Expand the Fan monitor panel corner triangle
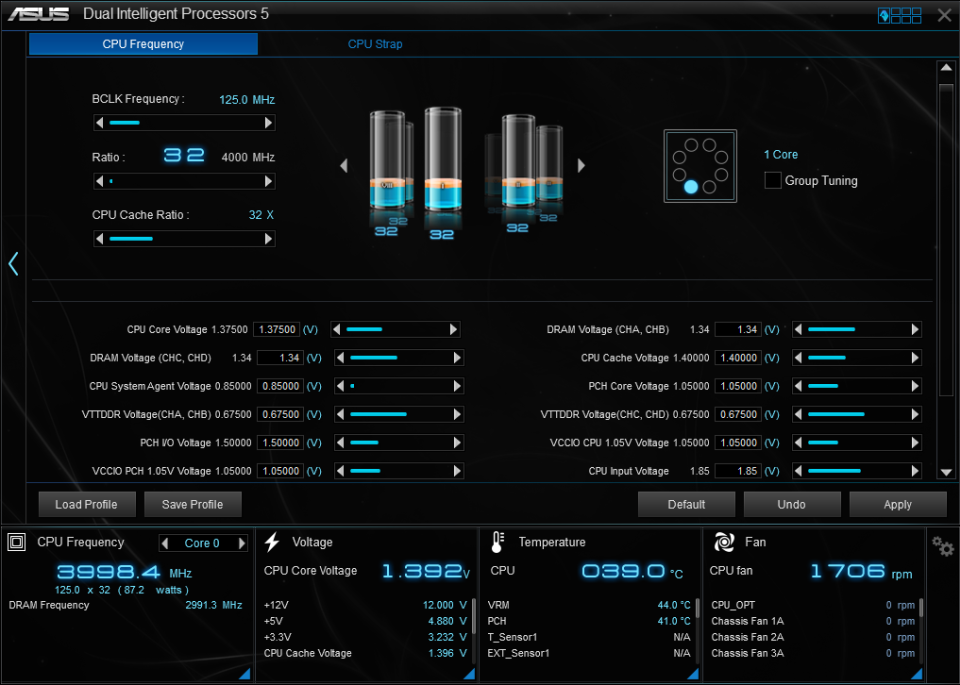 pyautogui.click(x=917, y=673)
